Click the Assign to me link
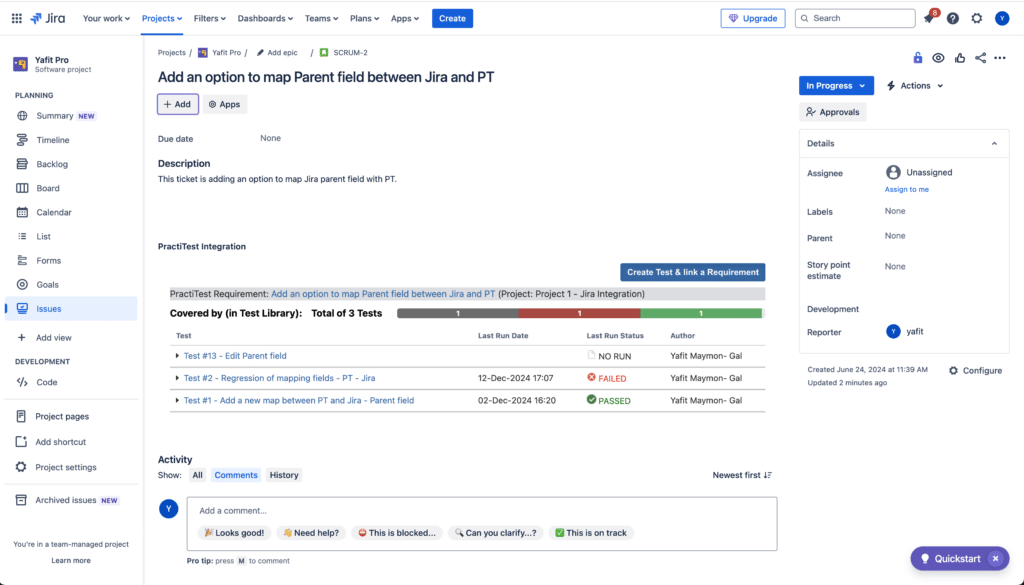Viewport: 1024px width, 585px height. (x=906, y=189)
